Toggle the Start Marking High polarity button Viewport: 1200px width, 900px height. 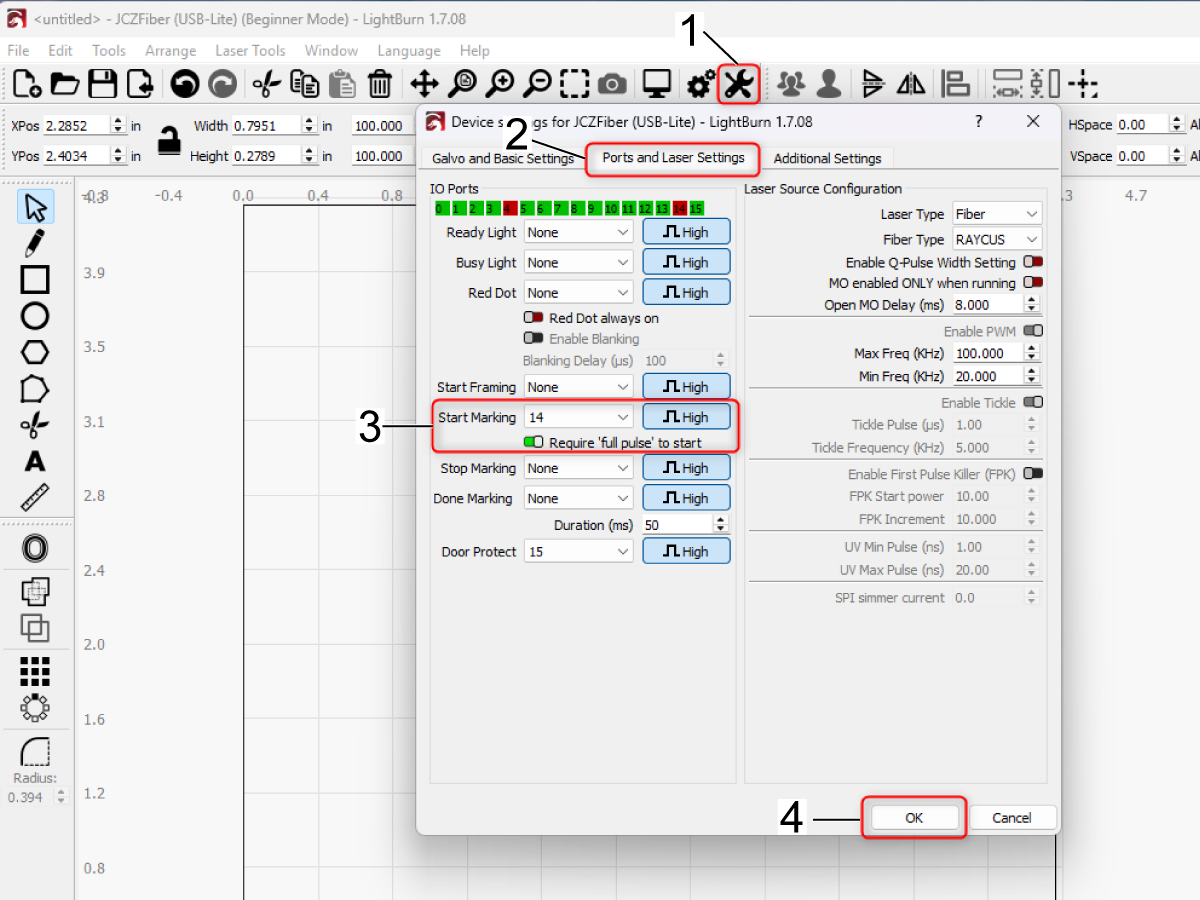coord(686,417)
